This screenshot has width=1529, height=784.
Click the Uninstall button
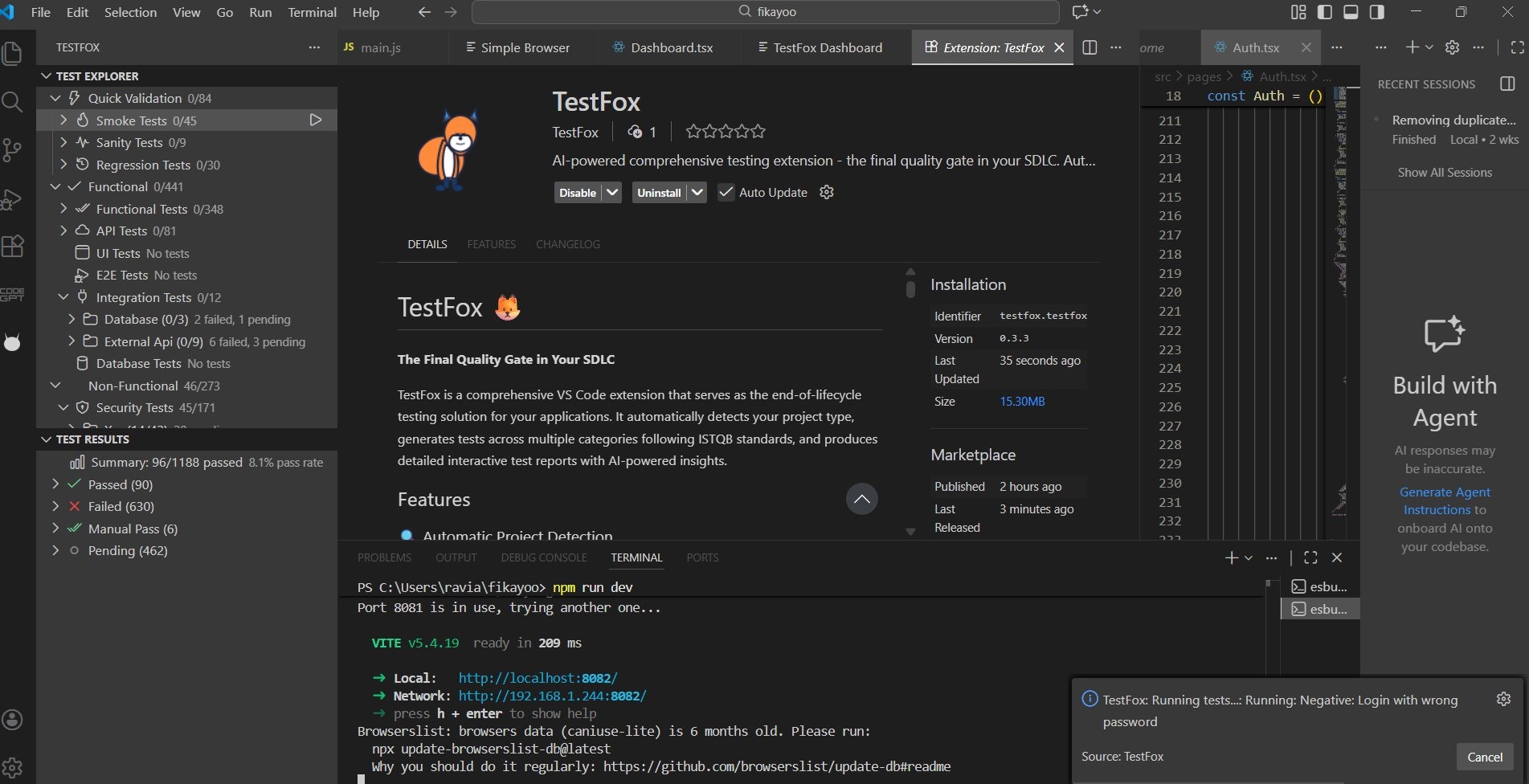(x=659, y=192)
